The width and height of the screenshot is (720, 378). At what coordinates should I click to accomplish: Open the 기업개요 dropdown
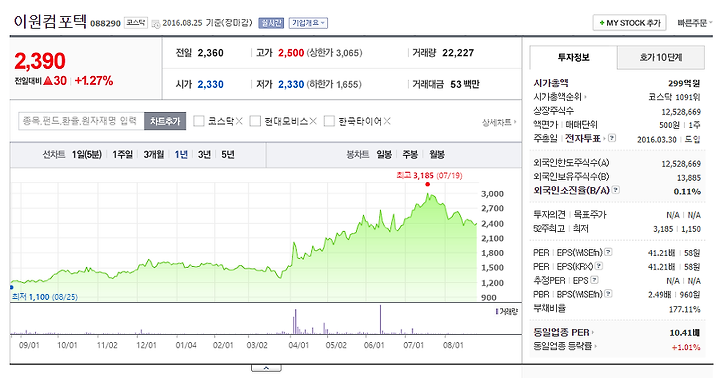coord(308,23)
